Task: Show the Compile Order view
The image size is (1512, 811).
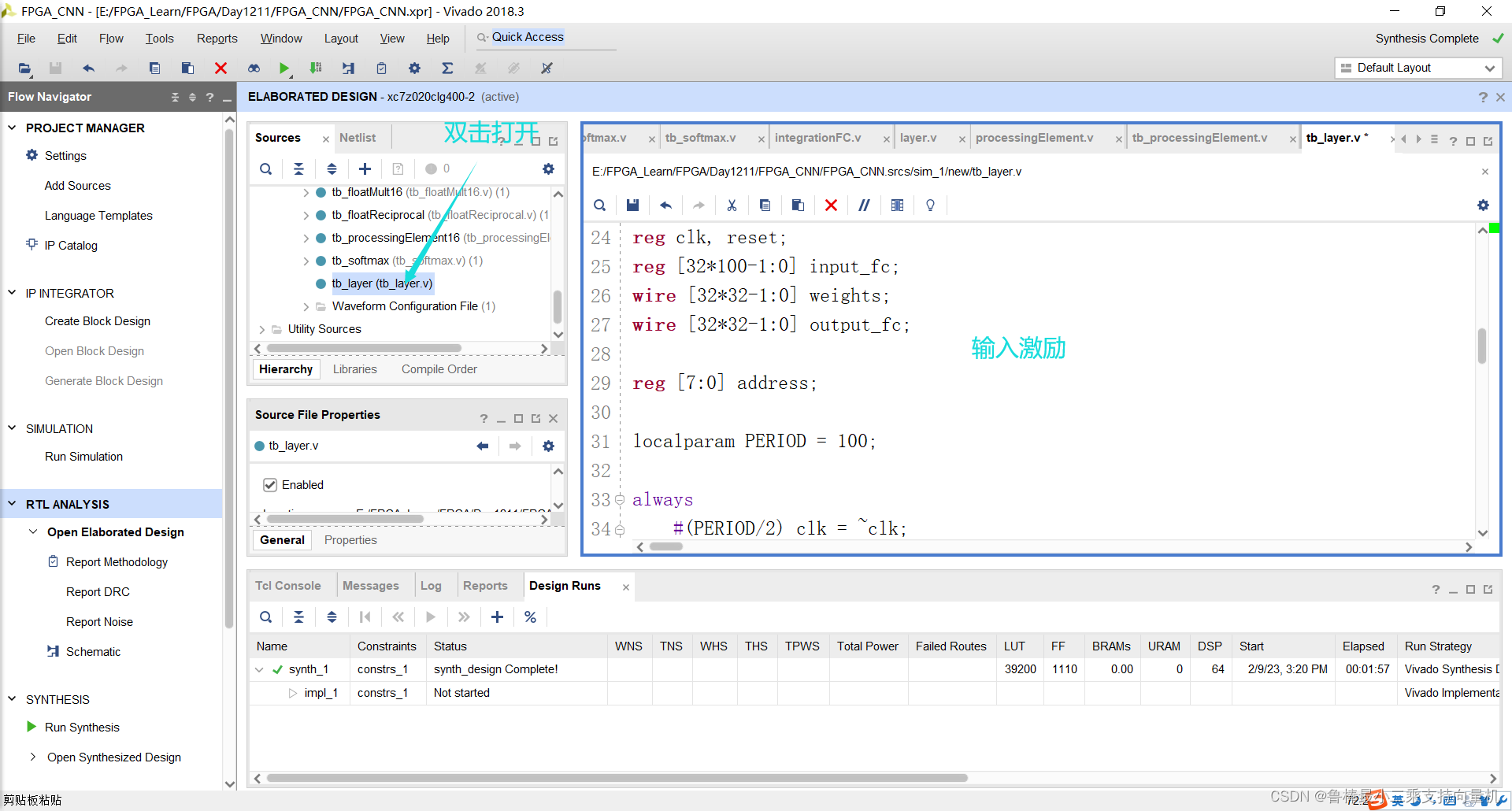Action: coord(439,369)
